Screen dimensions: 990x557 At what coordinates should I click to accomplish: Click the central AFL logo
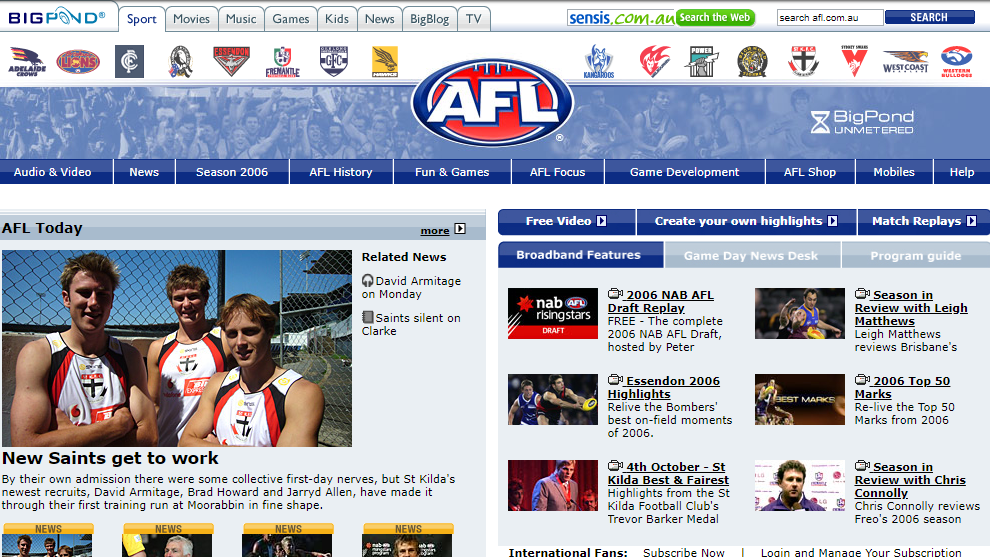coord(492,103)
